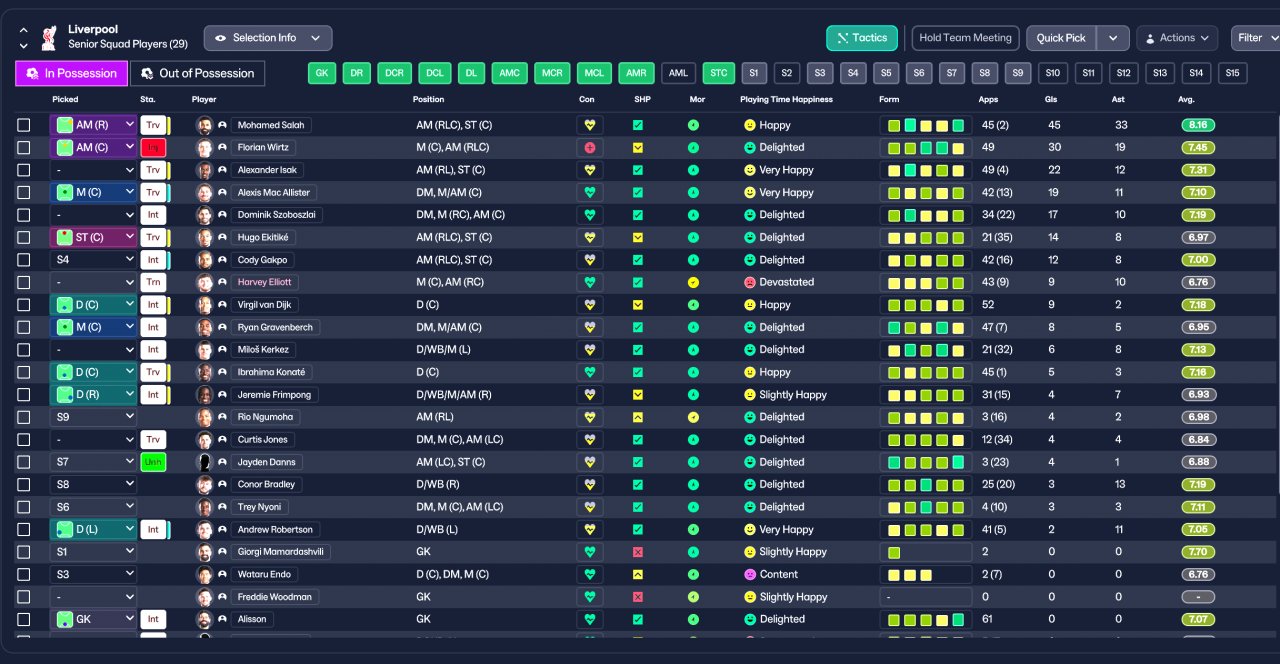Viewport: 1280px width, 664px height.
Task: Open the arrow dropdown next to Quick Pick
Action: (1113, 38)
